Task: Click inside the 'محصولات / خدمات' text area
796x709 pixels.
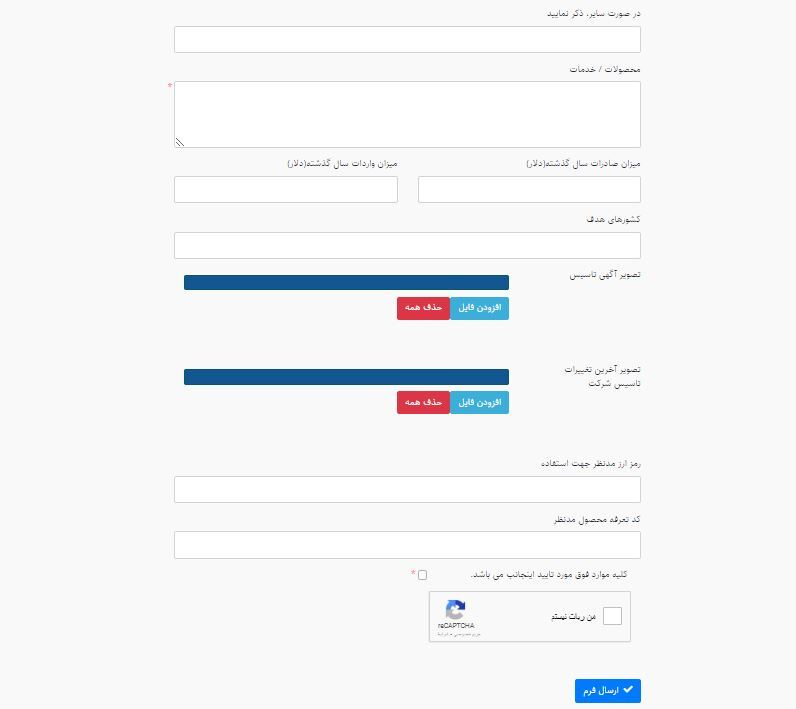Action: point(407,114)
